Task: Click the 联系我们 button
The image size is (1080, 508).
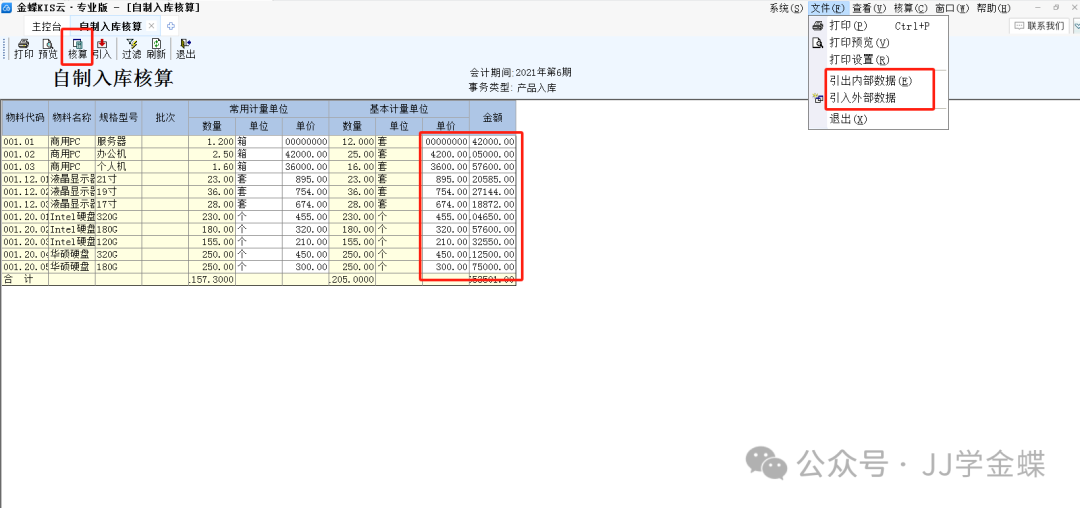Action: click(1038, 26)
